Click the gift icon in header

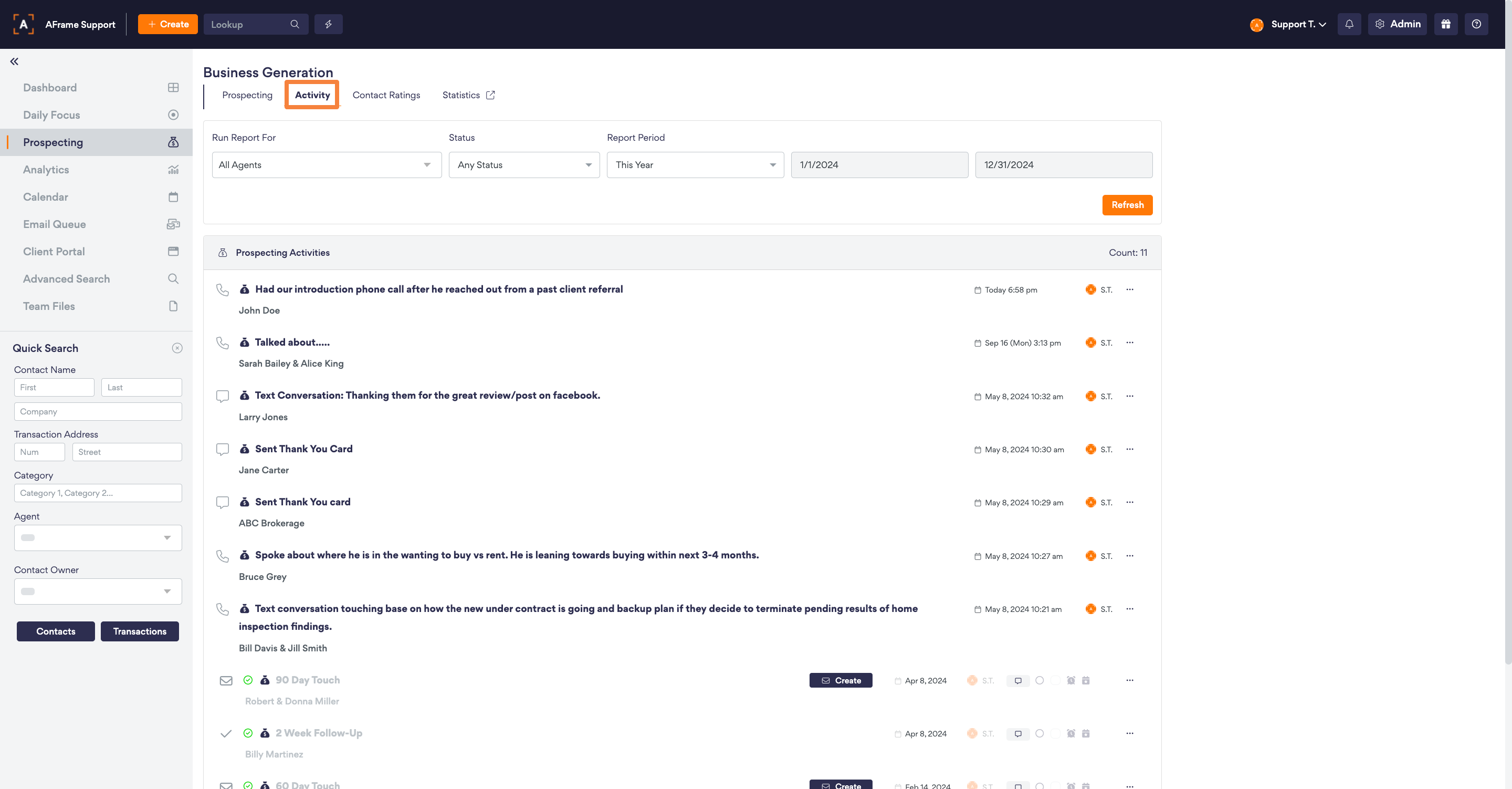pyautogui.click(x=1446, y=24)
